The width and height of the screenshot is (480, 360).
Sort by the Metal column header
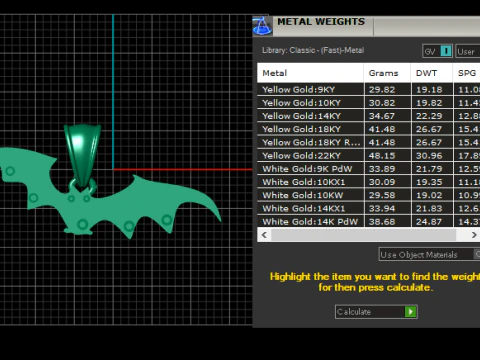click(310, 73)
